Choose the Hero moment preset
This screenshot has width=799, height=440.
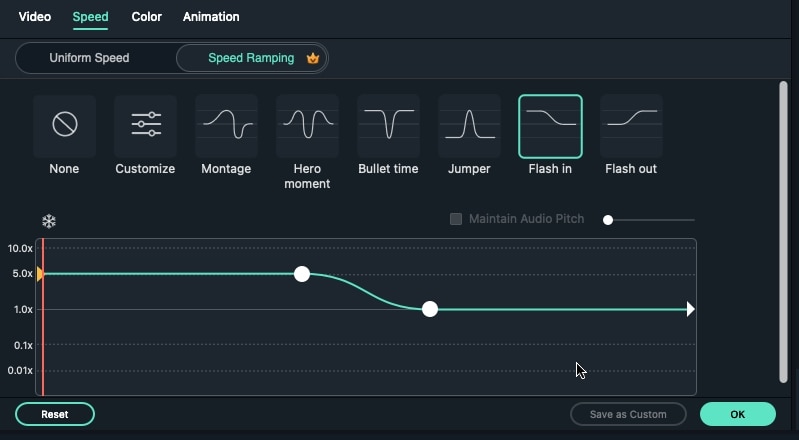click(307, 126)
